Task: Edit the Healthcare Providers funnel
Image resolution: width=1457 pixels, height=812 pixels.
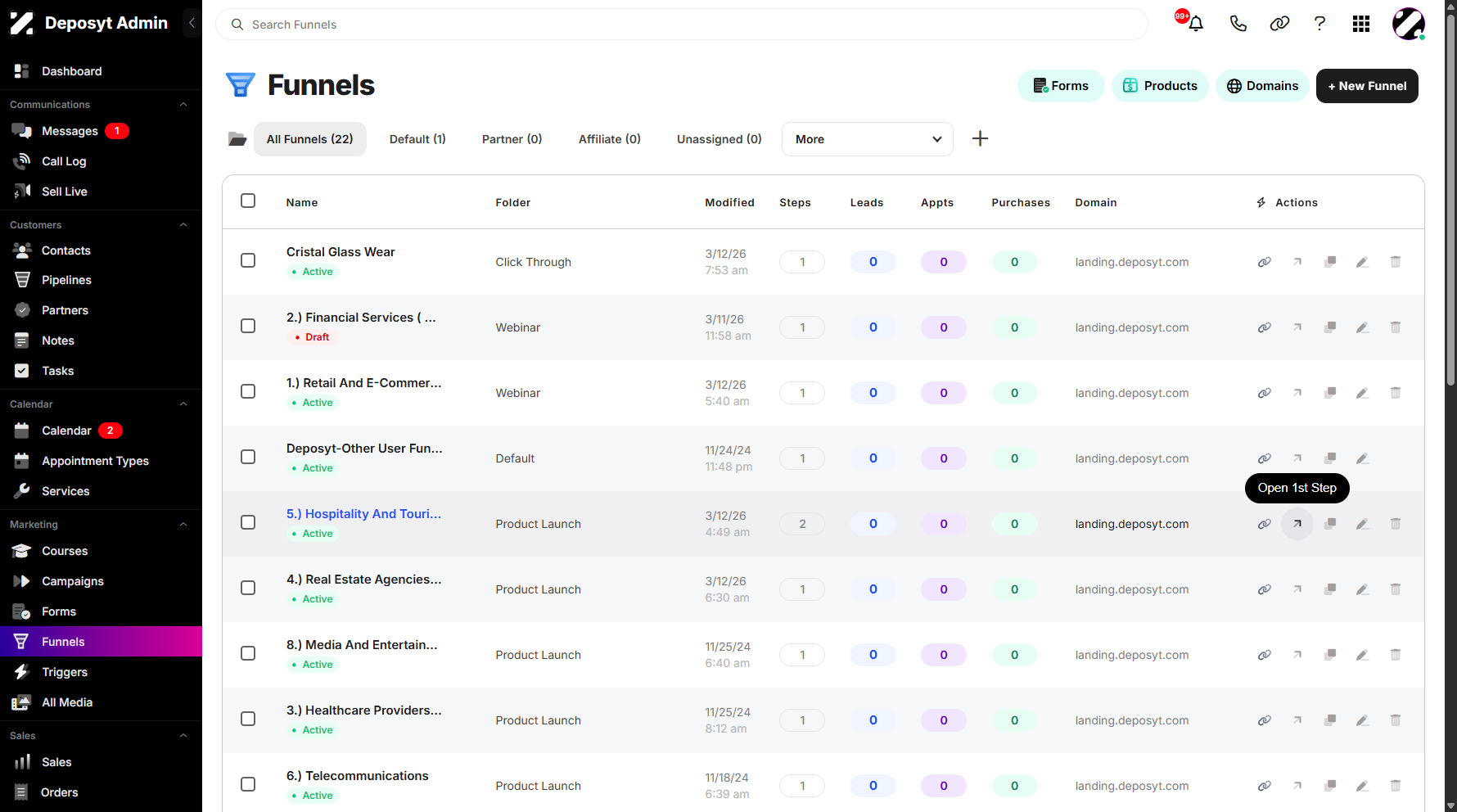Action: click(x=1363, y=720)
